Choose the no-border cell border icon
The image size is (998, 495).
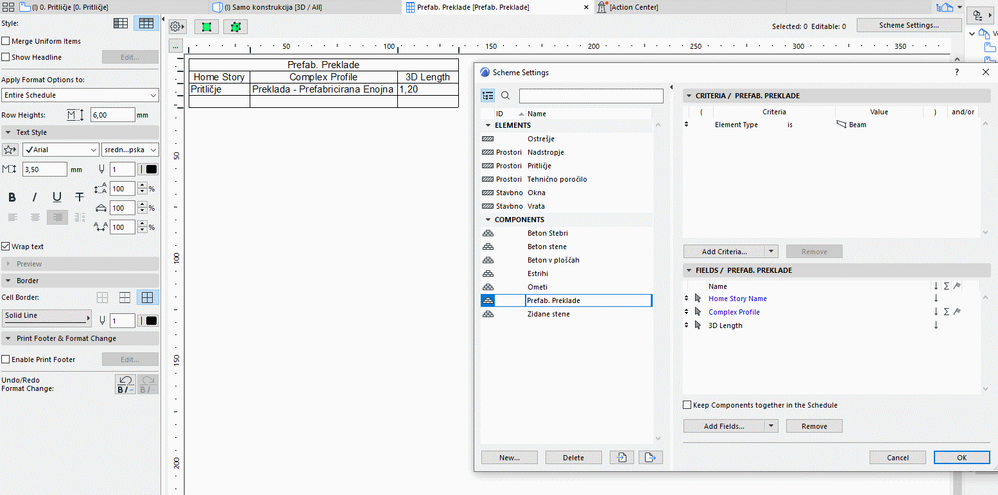pyautogui.click(x=102, y=297)
